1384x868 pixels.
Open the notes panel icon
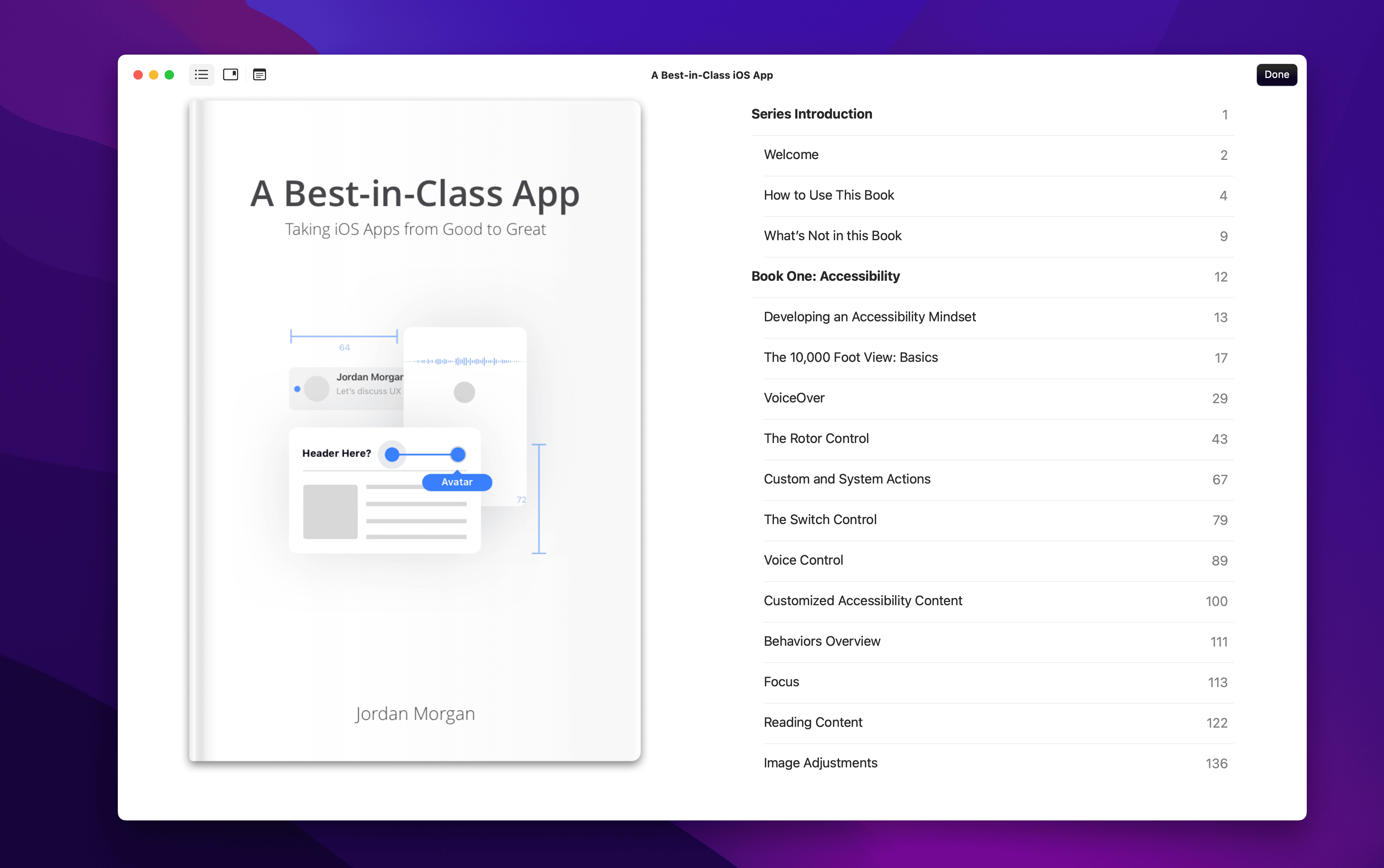[x=259, y=74]
